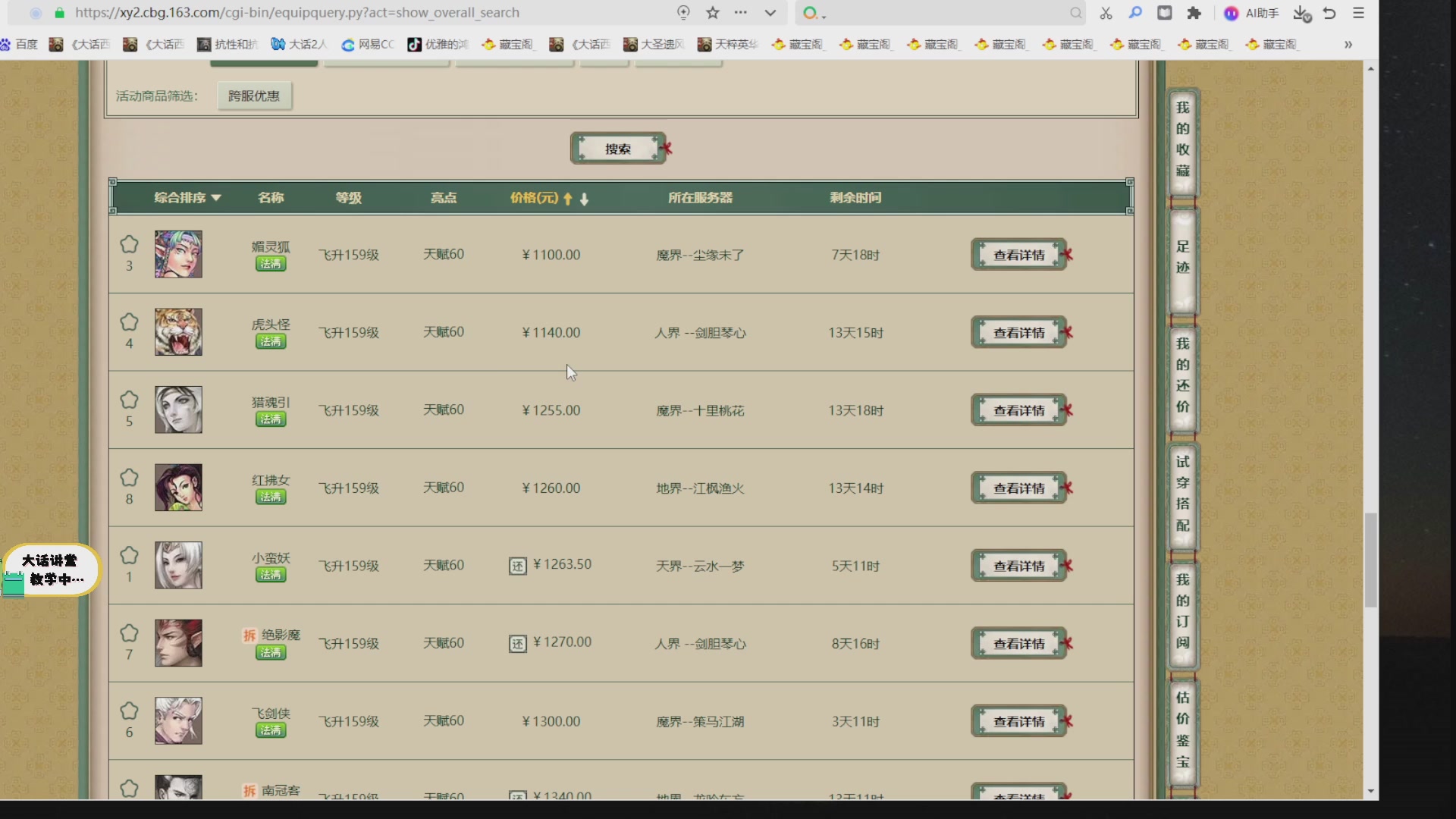
Task: Toggle the 跨服优惠 filter
Action: pyautogui.click(x=254, y=96)
